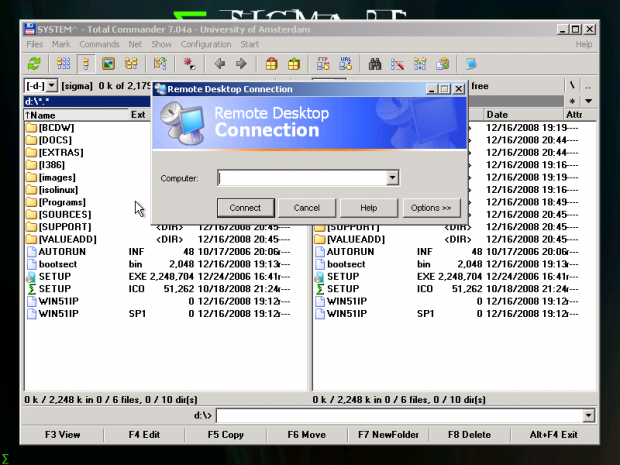Screen dimensions: 620x465
Task: Click the Sigma icon at desktop corner
Action: (x=5, y=459)
